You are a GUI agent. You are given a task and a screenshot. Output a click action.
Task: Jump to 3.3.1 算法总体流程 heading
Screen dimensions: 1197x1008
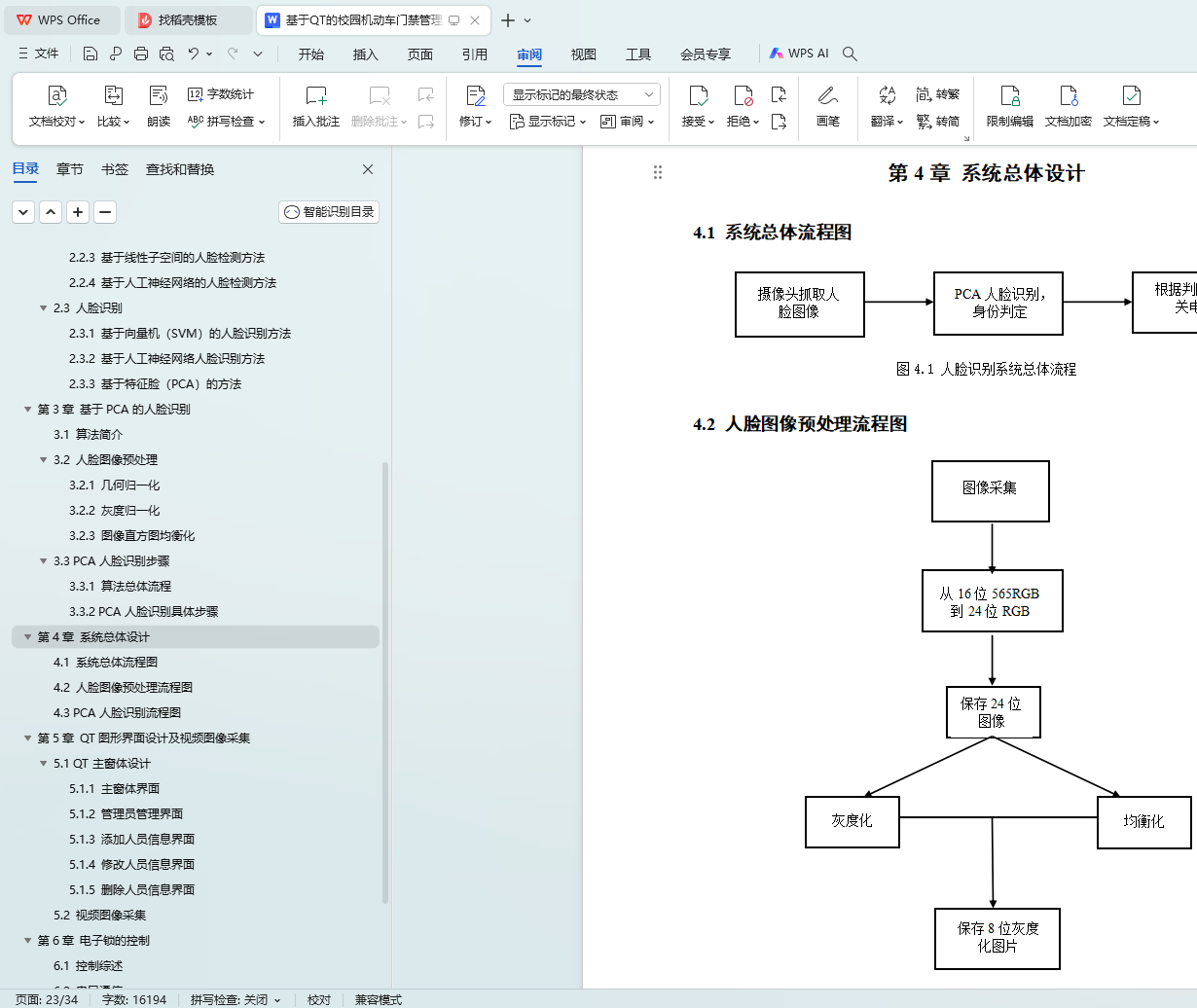tap(120, 587)
